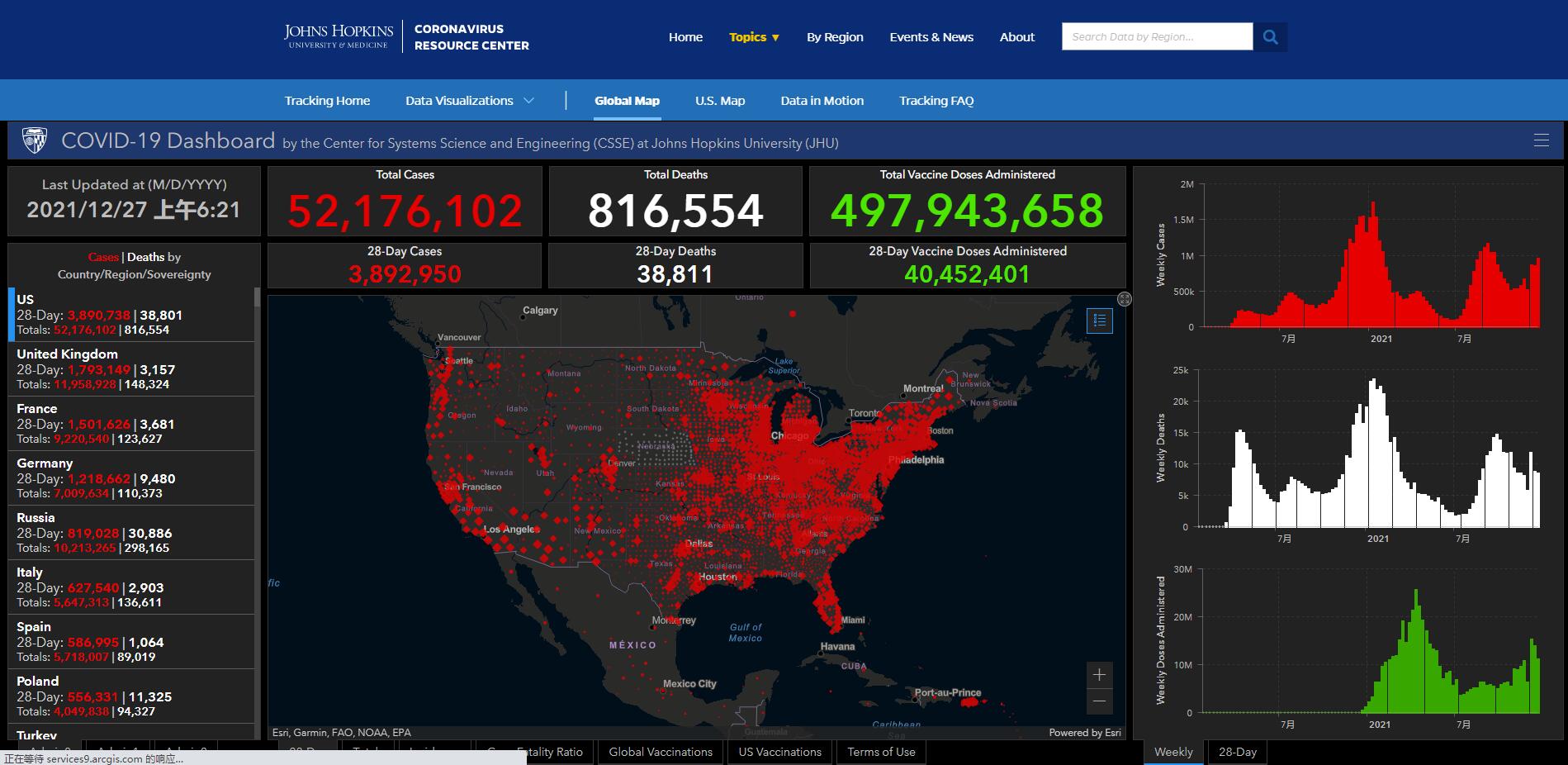Open Data in Motion

click(x=822, y=101)
